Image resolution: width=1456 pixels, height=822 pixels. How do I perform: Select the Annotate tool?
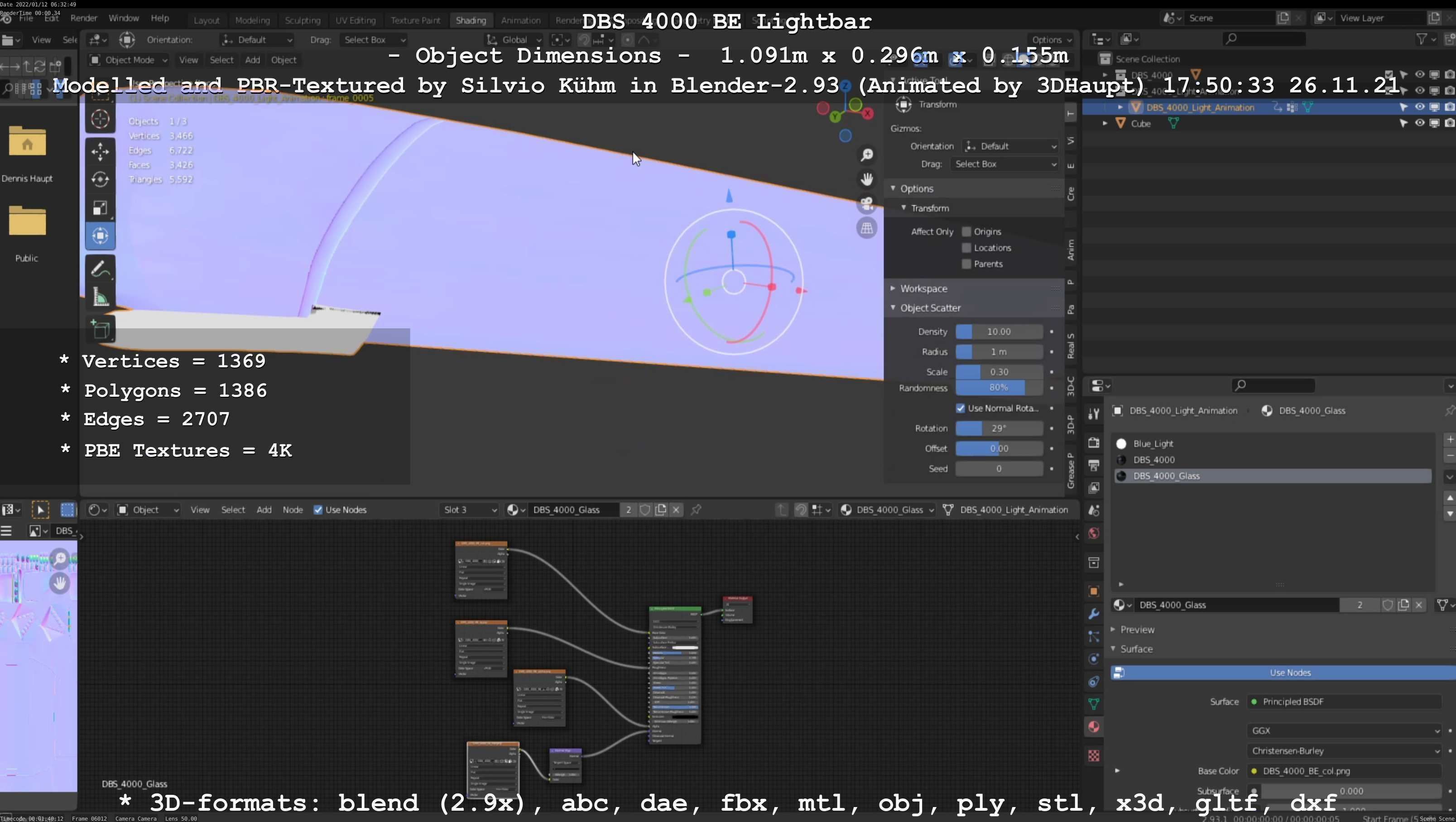pyautogui.click(x=100, y=269)
